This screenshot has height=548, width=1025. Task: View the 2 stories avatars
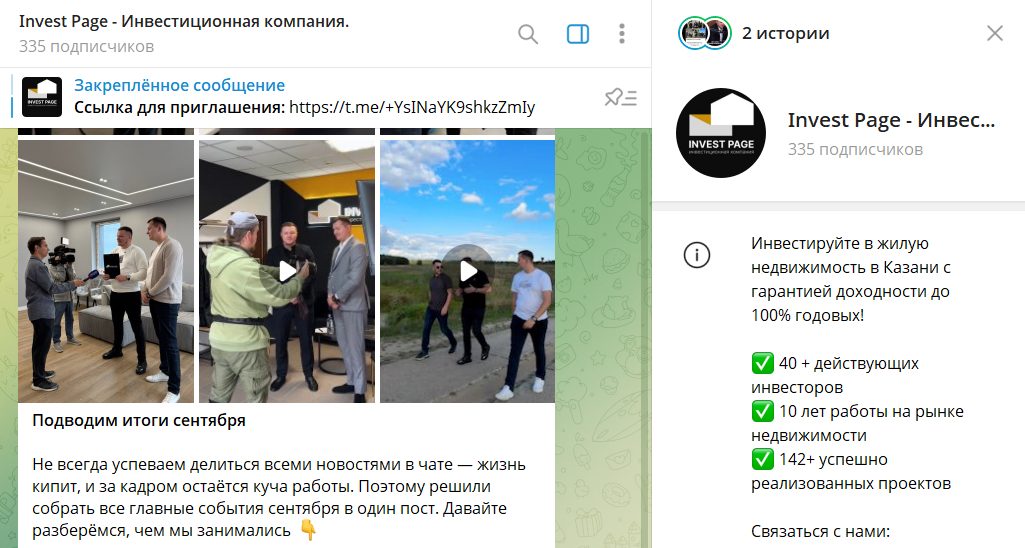click(704, 33)
